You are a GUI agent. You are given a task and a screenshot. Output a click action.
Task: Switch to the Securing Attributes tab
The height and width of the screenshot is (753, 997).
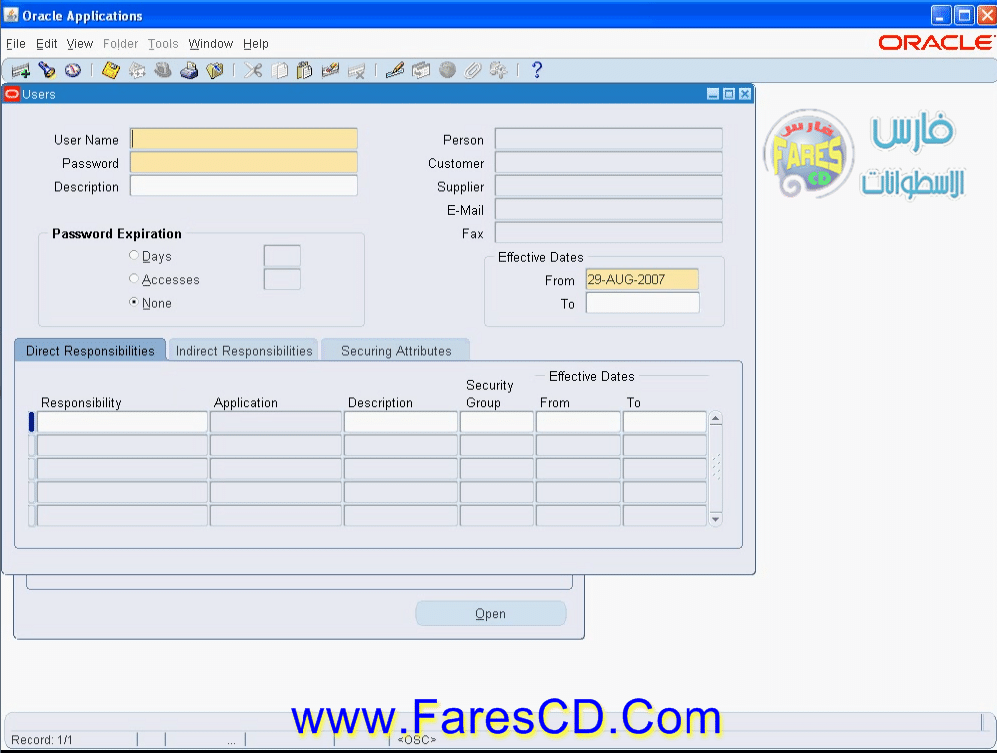click(395, 350)
